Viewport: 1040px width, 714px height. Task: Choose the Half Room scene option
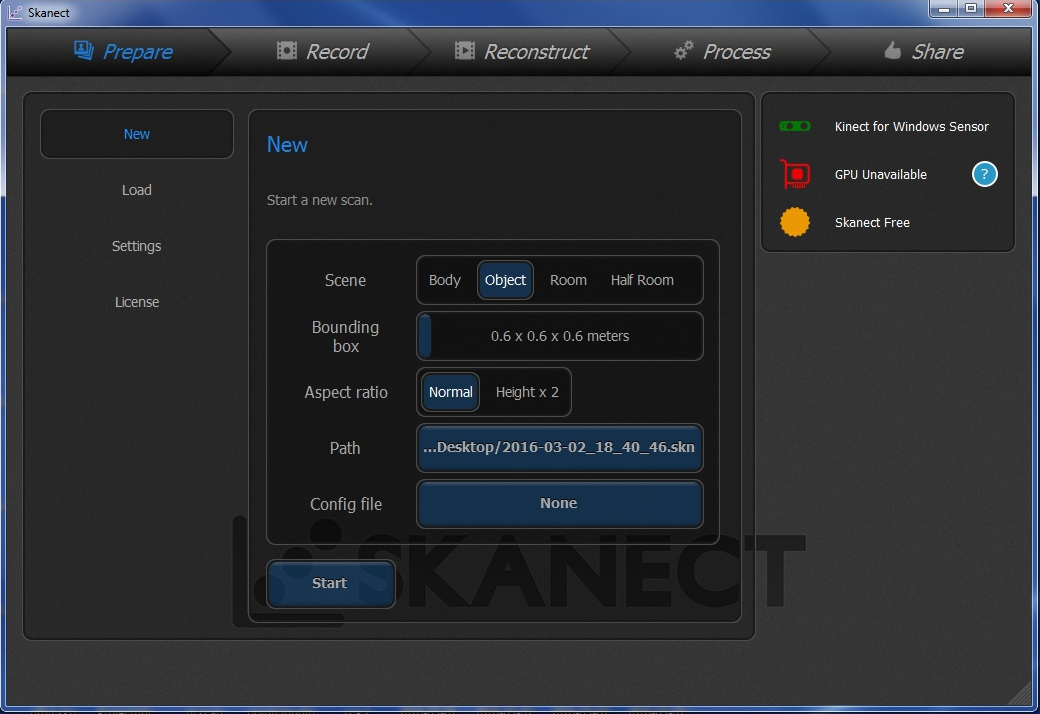[642, 280]
